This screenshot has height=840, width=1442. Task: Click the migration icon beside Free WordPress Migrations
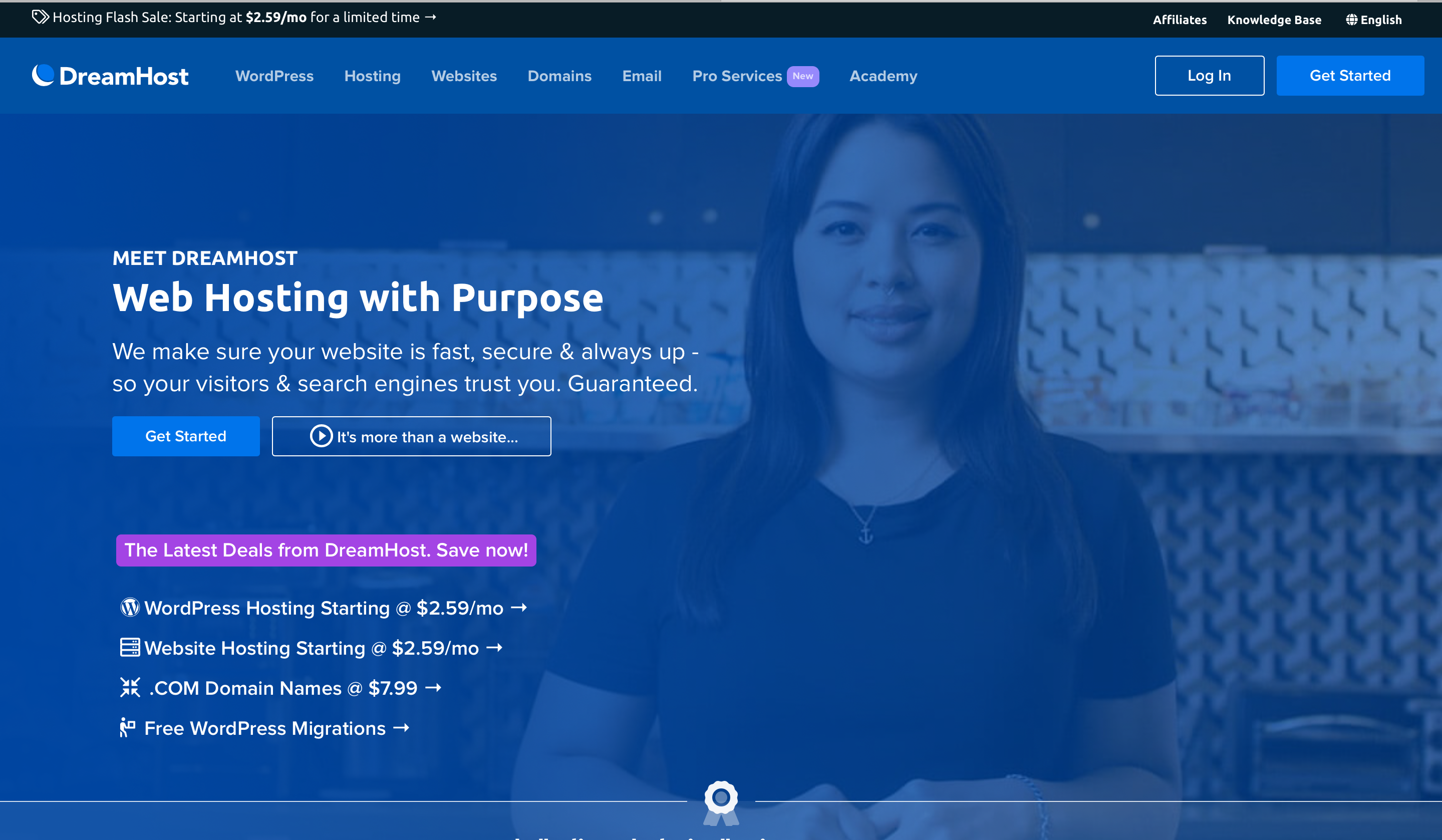pyautogui.click(x=128, y=728)
